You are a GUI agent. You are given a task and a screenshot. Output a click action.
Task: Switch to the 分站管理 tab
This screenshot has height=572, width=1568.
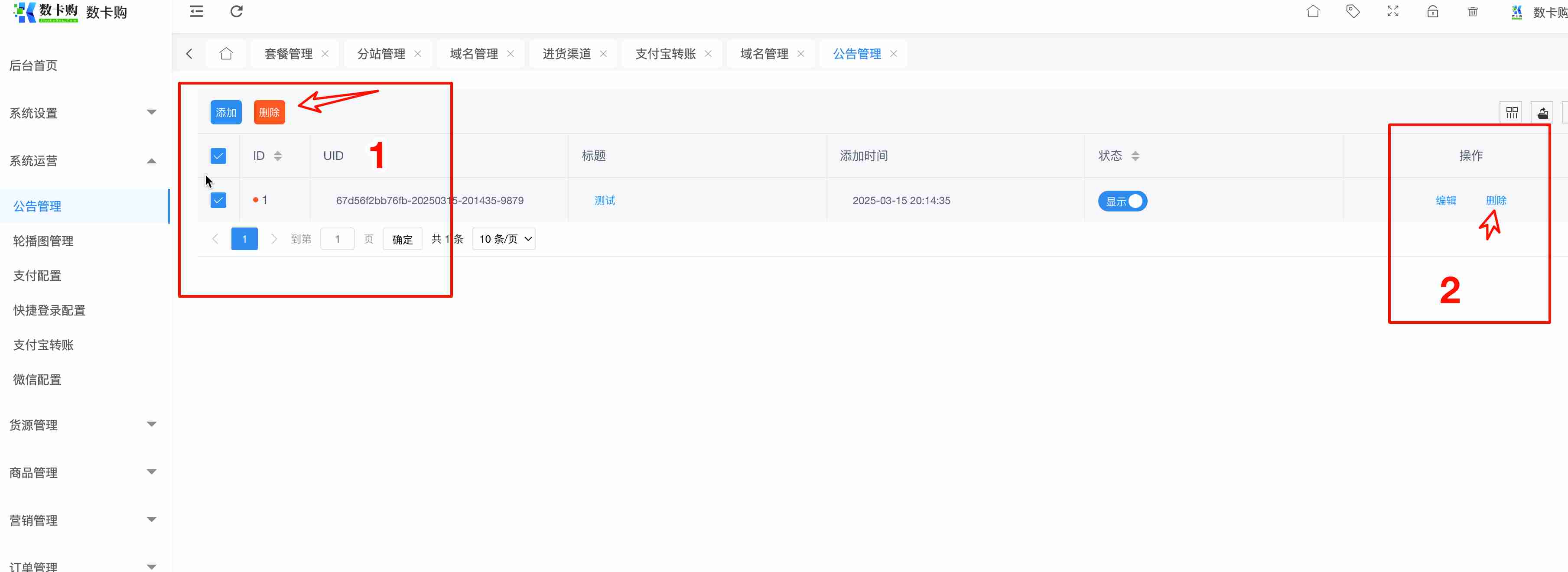tap(381, 54)
